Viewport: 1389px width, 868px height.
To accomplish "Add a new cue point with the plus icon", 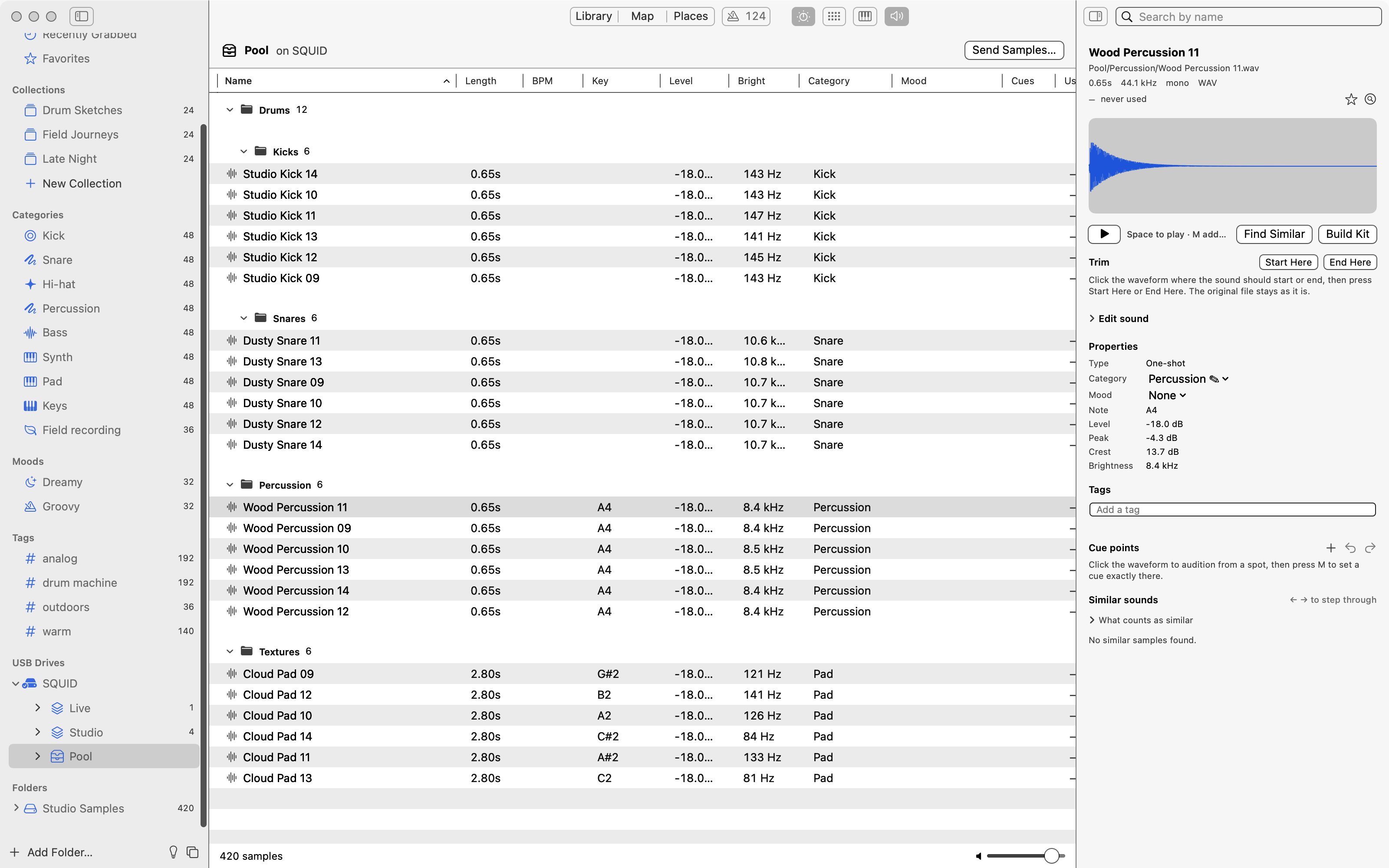I will coord(1331,548).
